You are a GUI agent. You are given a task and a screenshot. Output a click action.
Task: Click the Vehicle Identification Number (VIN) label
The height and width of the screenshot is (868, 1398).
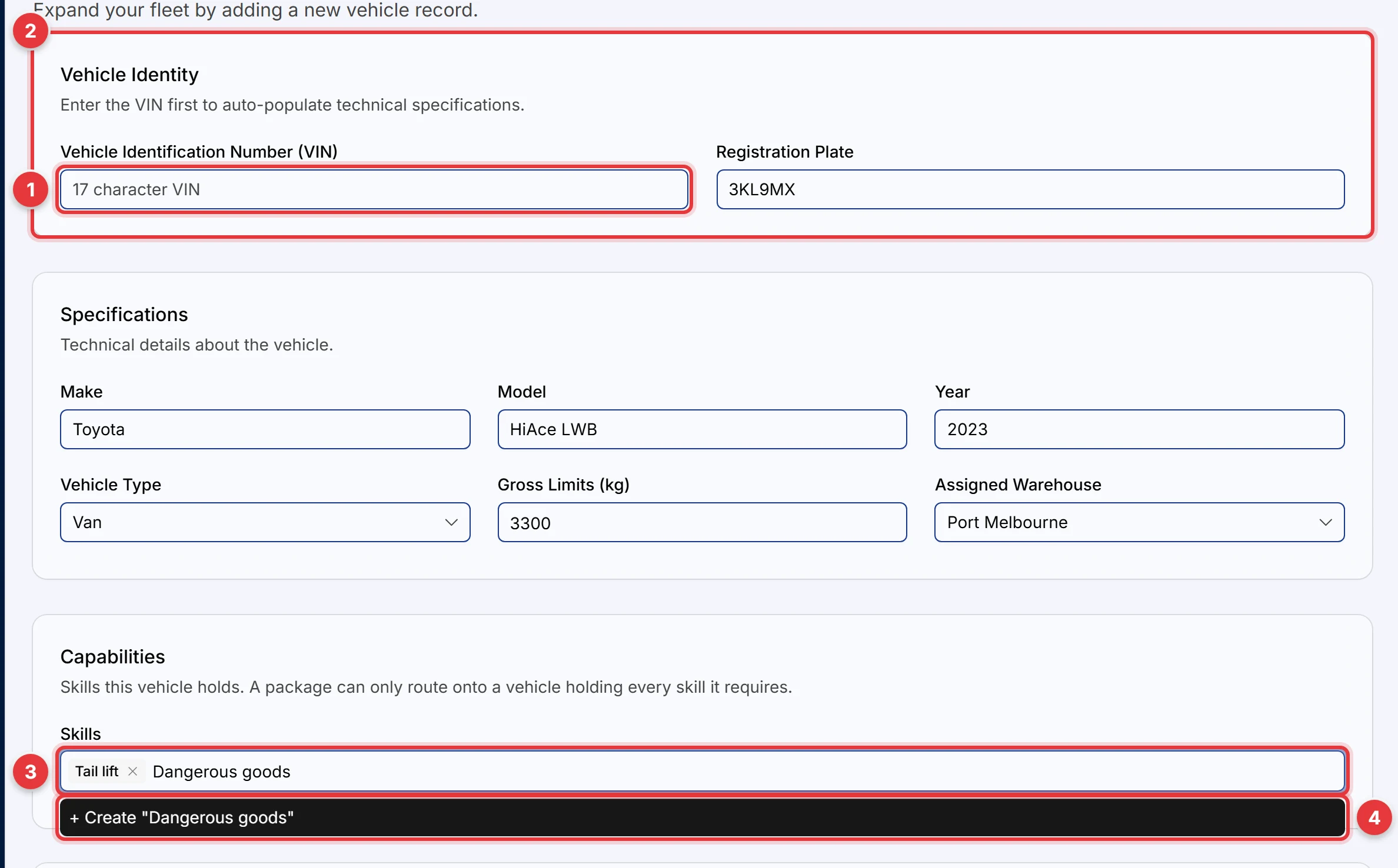coord(199,152)
